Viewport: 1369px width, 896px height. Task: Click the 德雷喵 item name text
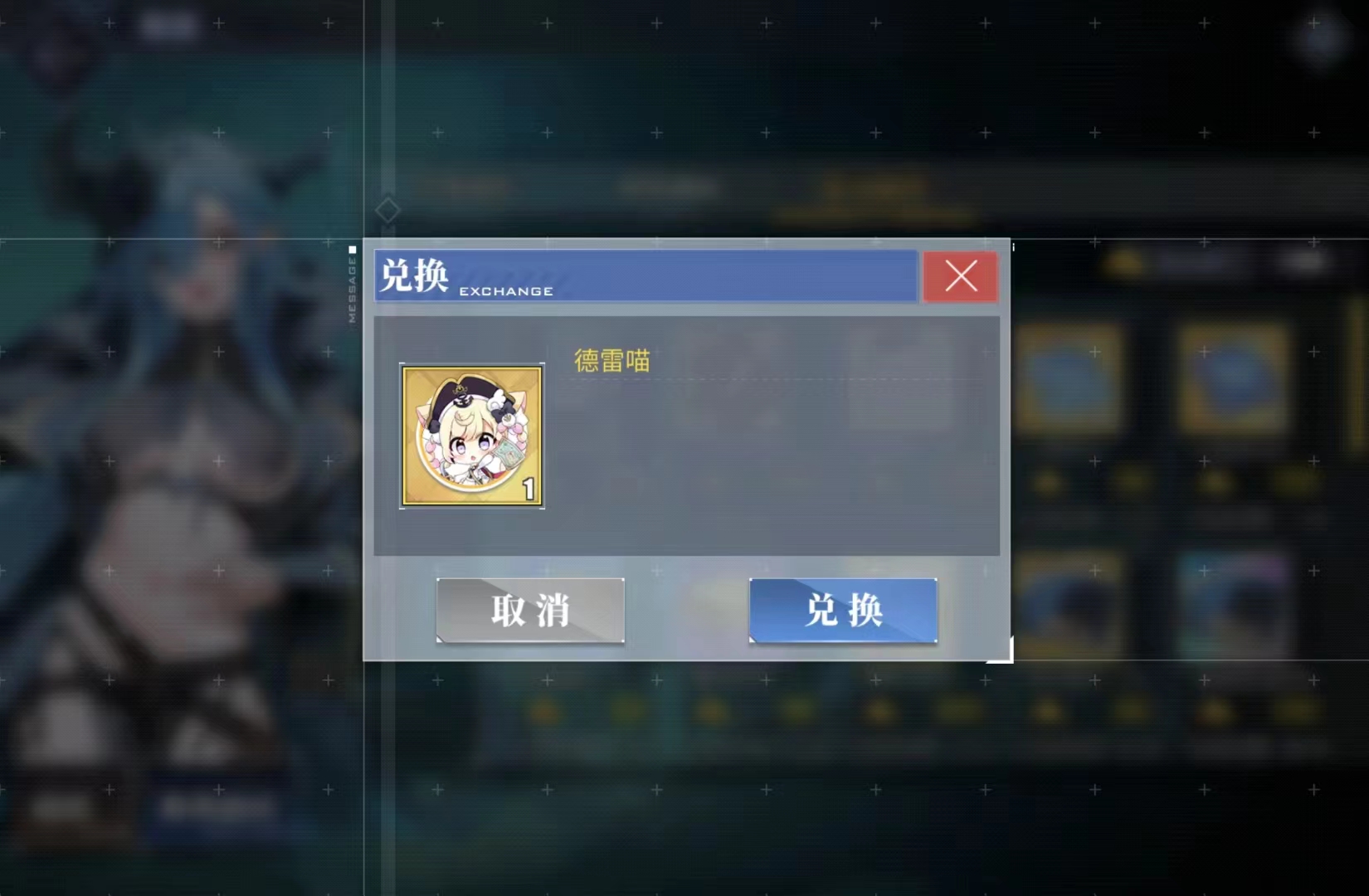612,360
